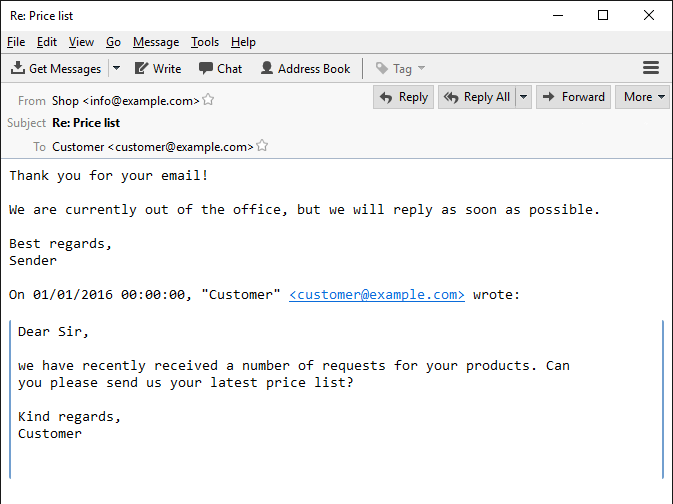Open the File menu
Image resolution: width=673 pixels, height=504 pixels.
(x=16, y=42)
